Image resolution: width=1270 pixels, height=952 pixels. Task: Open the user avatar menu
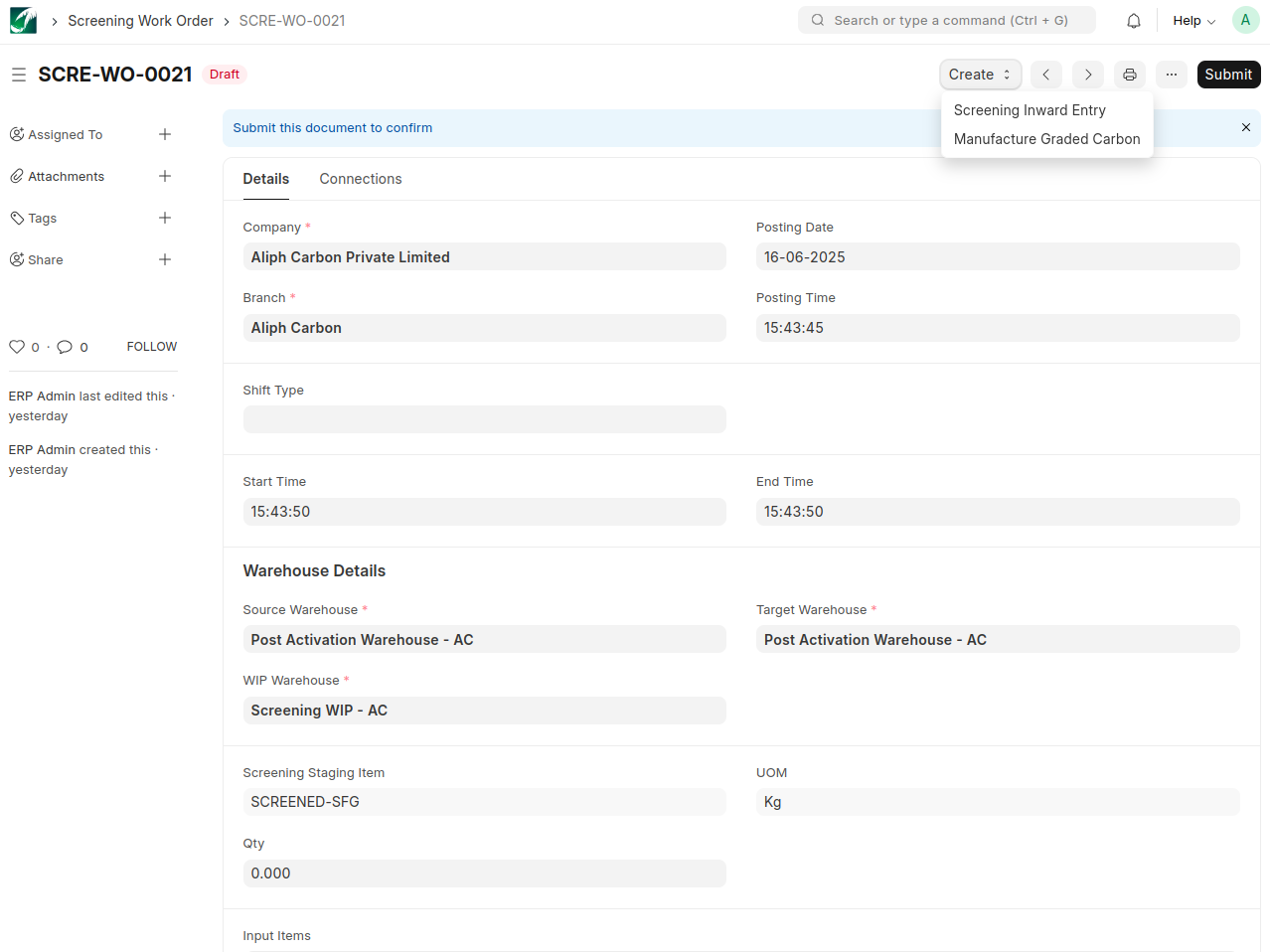point(1245,20)
